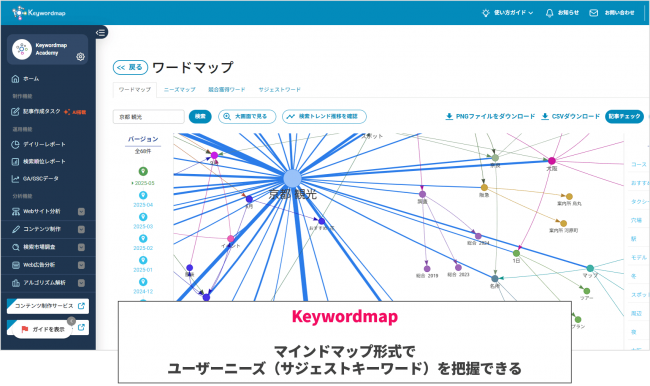Click タクシー in the right word list
The image size is (650, 386).
coord(640,201)
